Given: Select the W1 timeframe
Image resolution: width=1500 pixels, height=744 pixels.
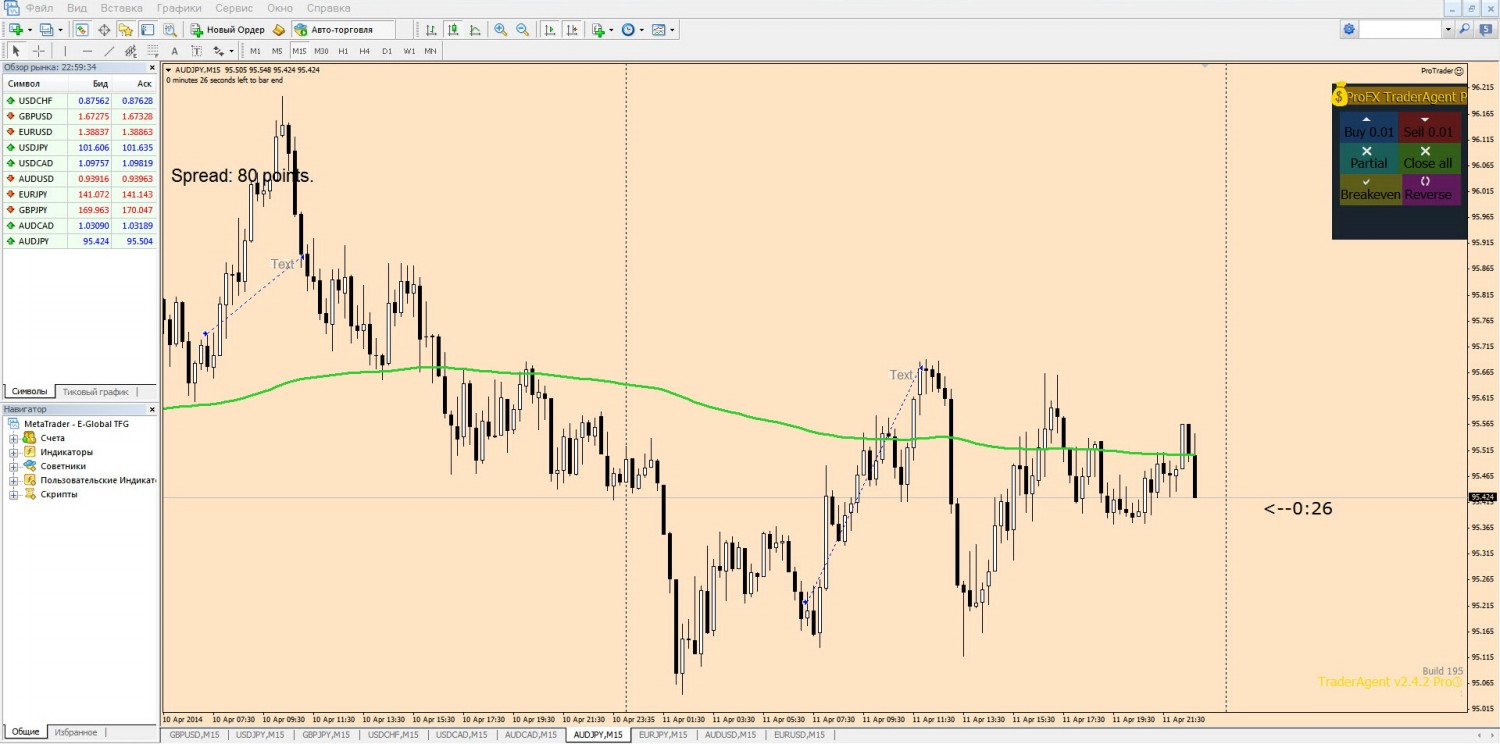Looking at the screenshot, I should click(409, 51).
